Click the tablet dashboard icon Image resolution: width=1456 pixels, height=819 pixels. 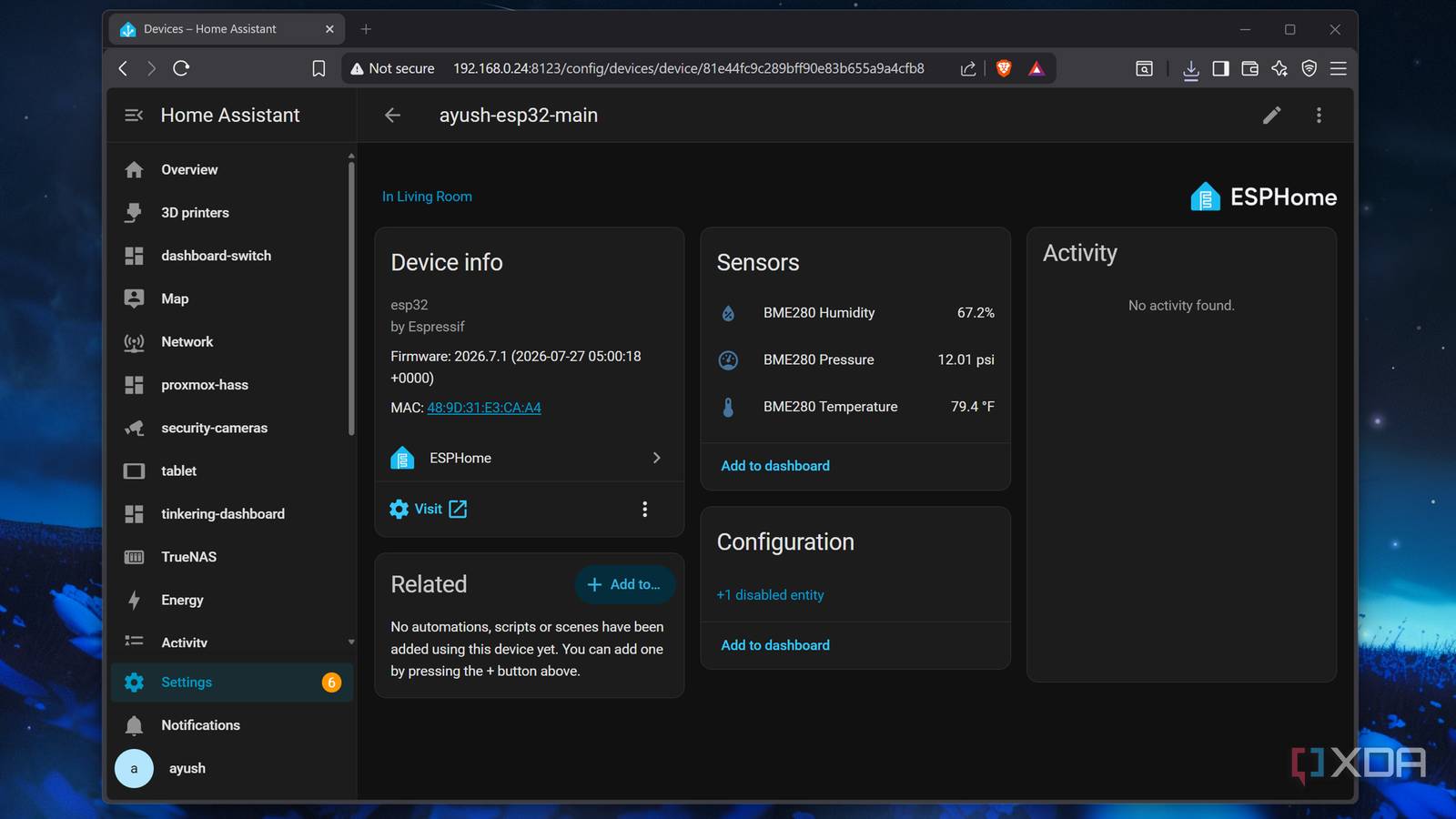coord(135,471)
